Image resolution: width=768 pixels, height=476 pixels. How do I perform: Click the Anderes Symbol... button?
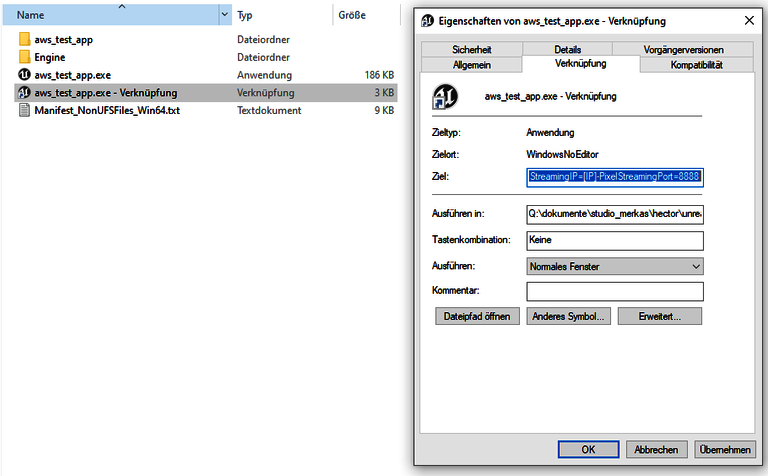[568, 316]
